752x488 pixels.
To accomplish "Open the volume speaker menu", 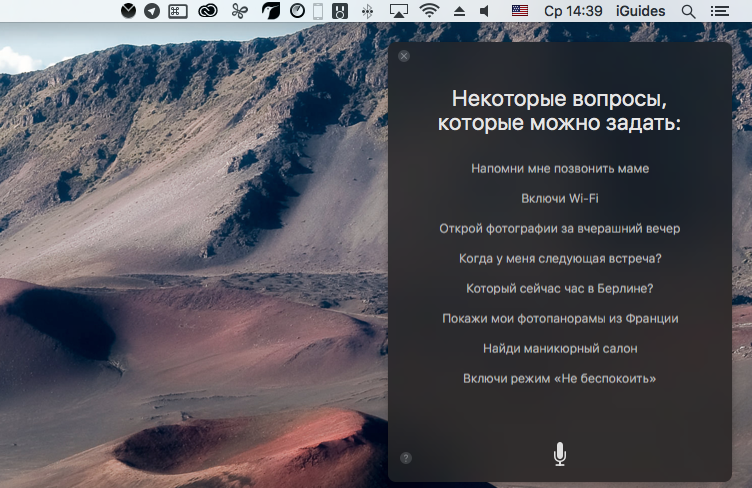I will 485,11.
